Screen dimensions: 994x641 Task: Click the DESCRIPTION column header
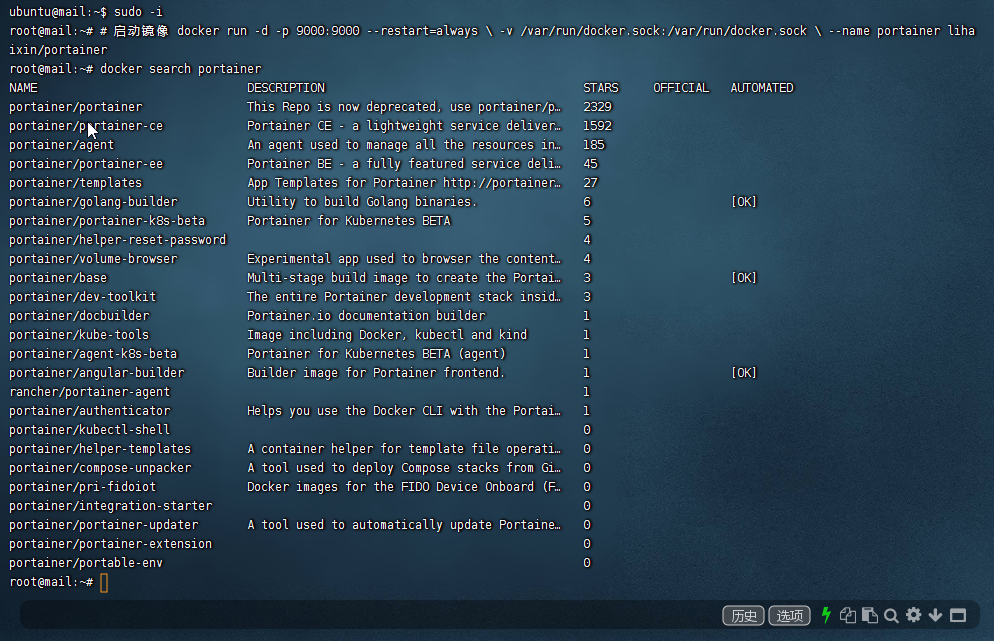286,87
